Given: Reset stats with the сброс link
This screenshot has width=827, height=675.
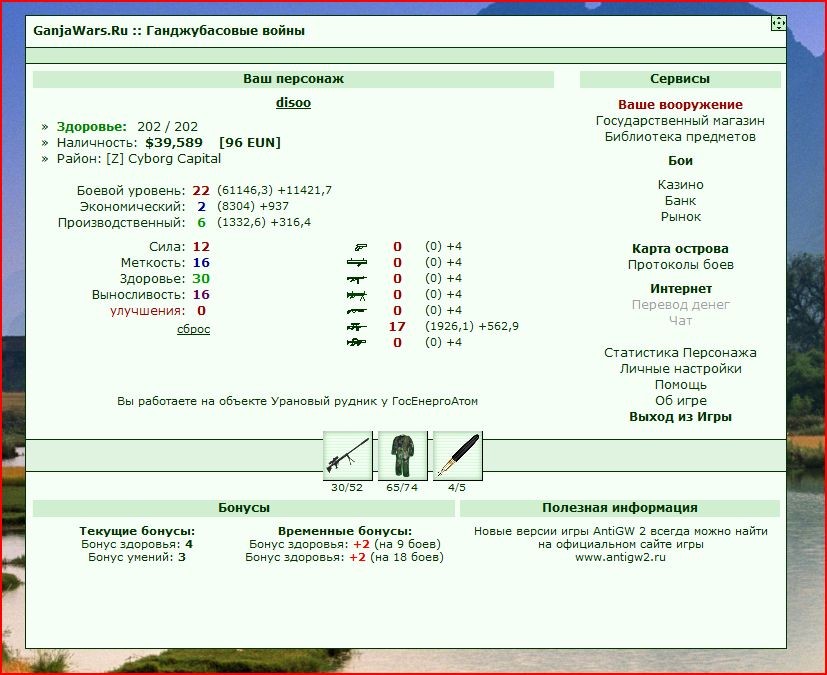Looking at the screenshot, I should (194, 329).
